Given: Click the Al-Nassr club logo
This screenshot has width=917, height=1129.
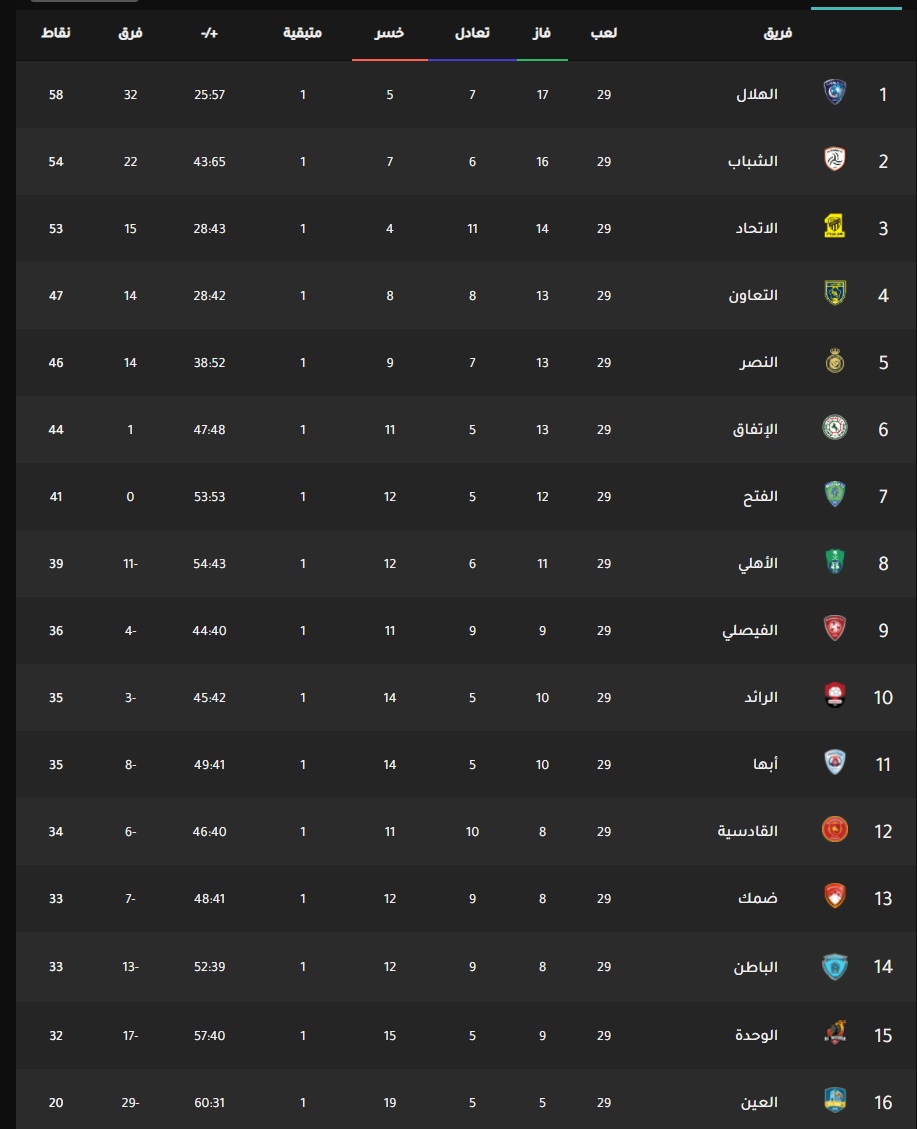Looking at the screenshot, I should click(x=834, y=360).
